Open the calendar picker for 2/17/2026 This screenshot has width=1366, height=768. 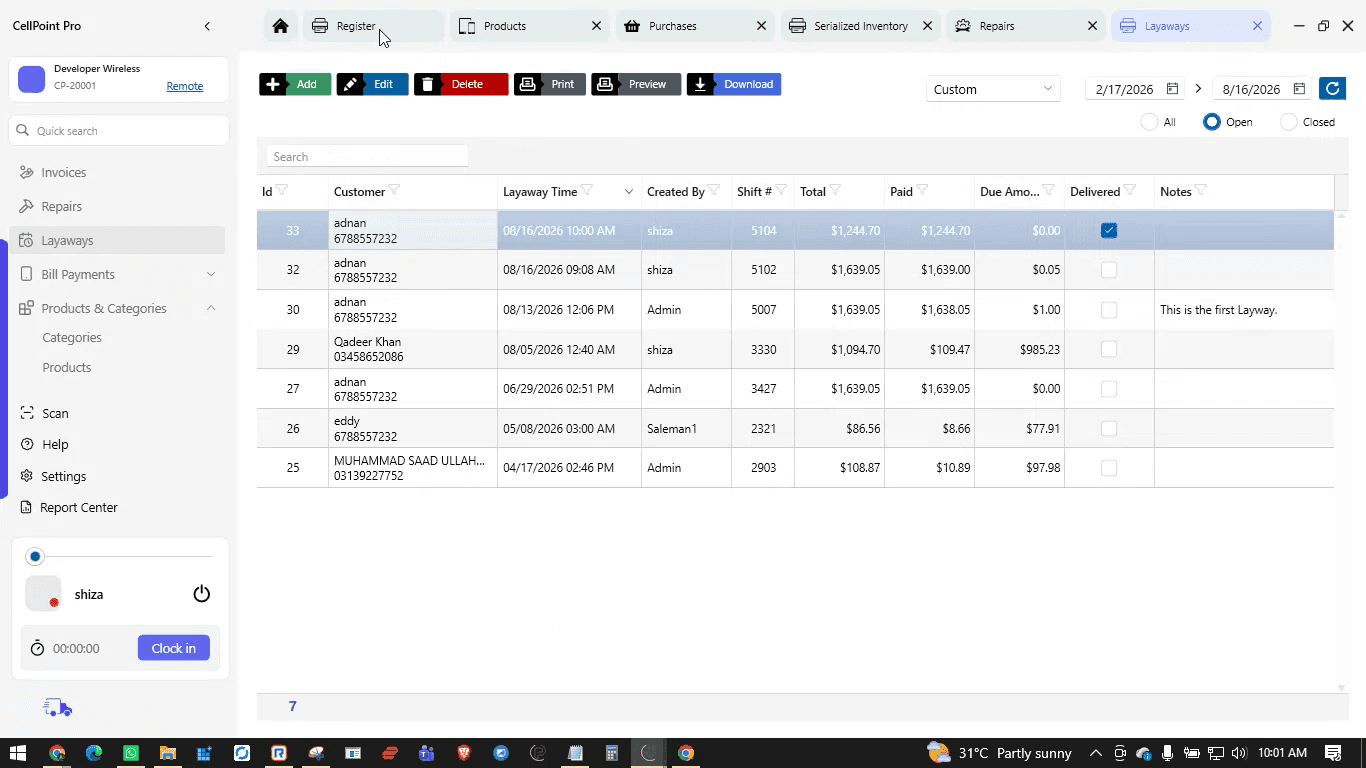[1172, 89]
